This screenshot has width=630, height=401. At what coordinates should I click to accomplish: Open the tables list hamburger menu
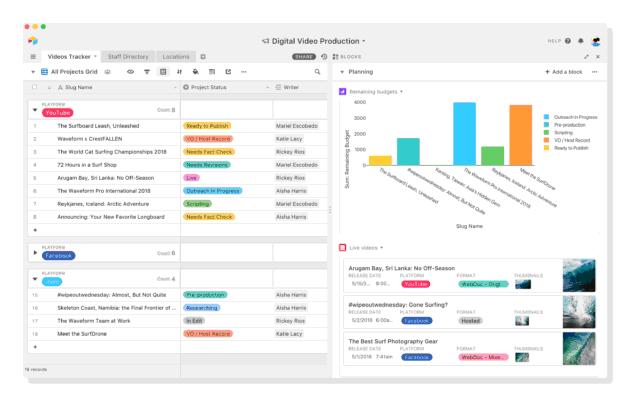(x=33, y=57)
